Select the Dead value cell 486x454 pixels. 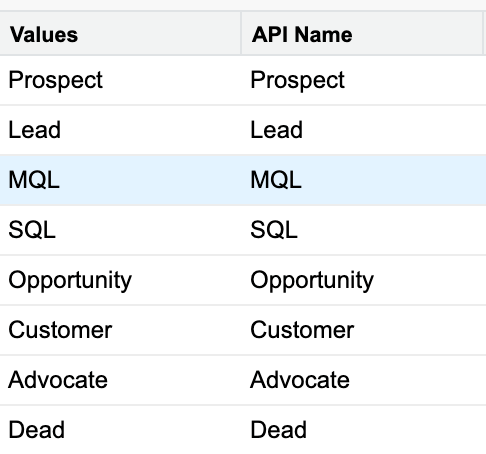pyautogui.click(x=120, y=430)
